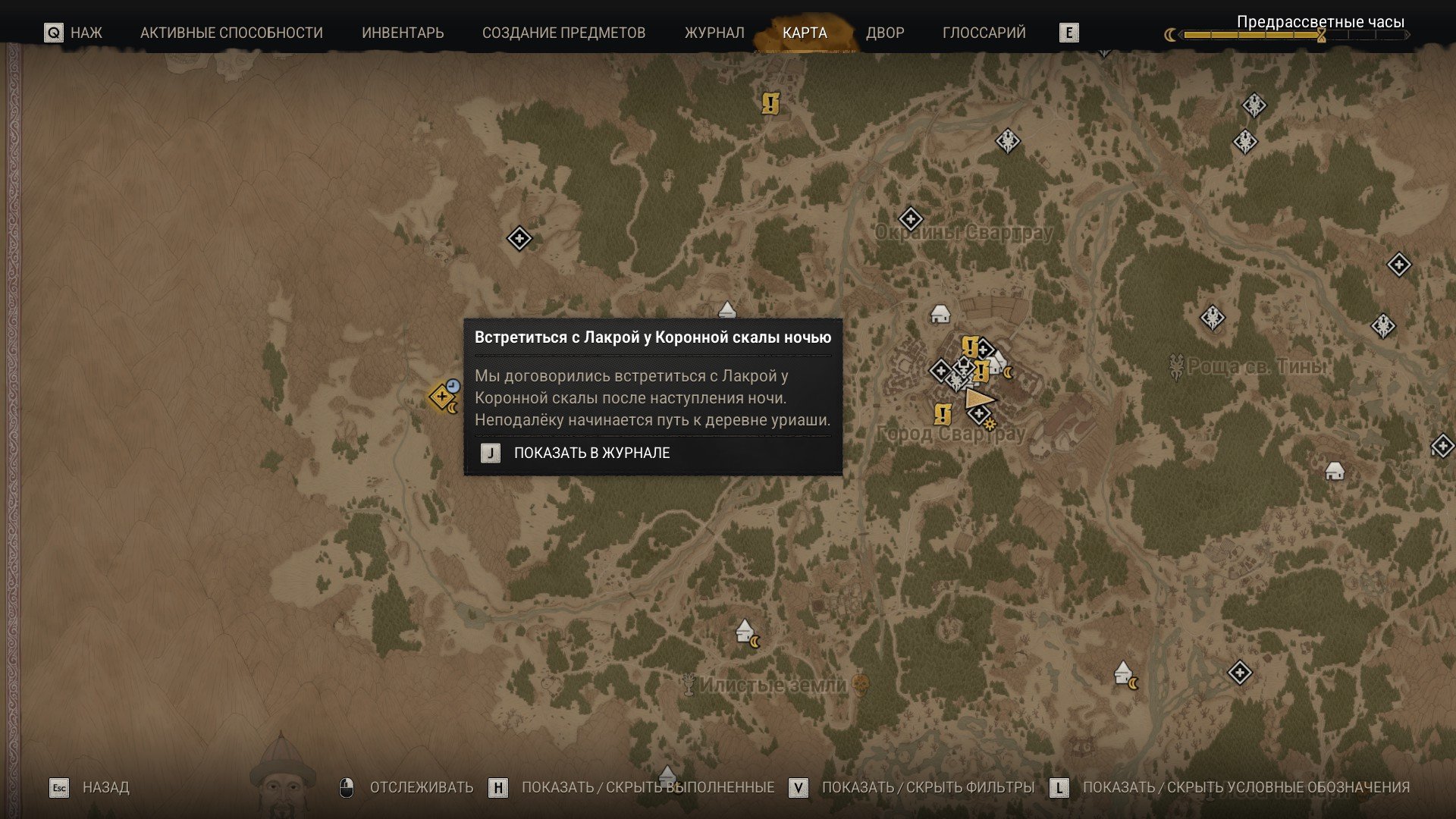Screen dimensions: 1456x819
Task: Click Показать в журнале in tooltip
Action: tap(591, 453)
